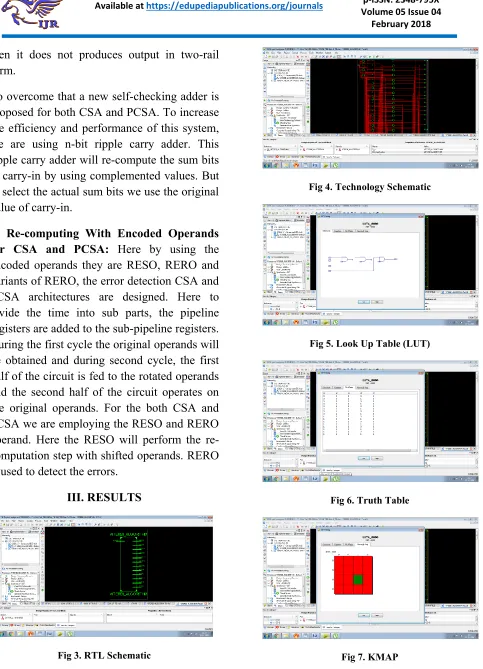Click the 'Volume 05 Issue 04' header text
This screenshot has width=483, height=669.
[x=401, y=12]
